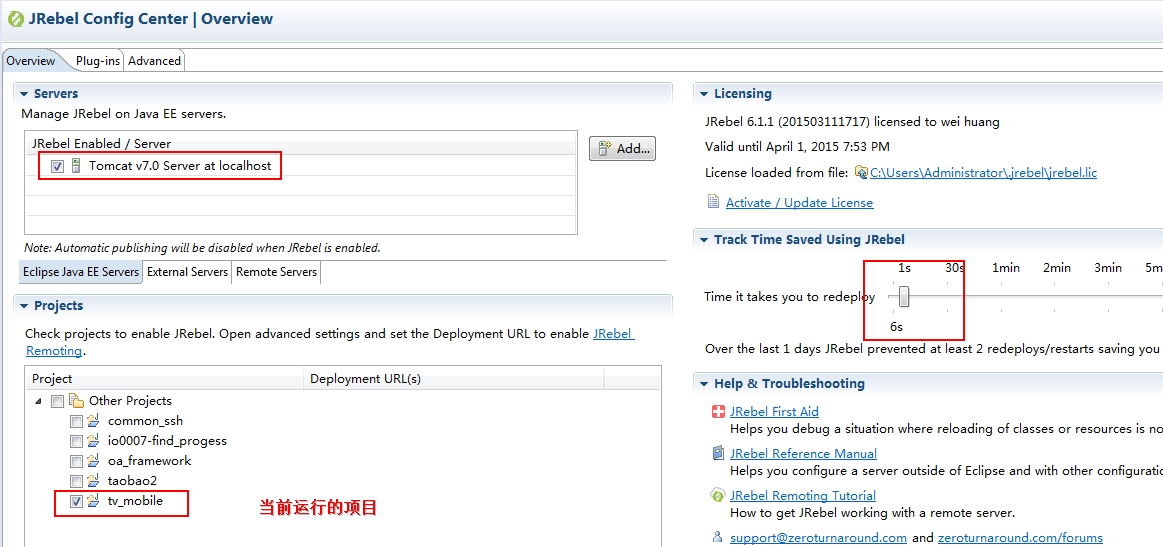Click the redeploy time slider handle
The height and width of the screenshot is (547, 1163).
(904, 297)
